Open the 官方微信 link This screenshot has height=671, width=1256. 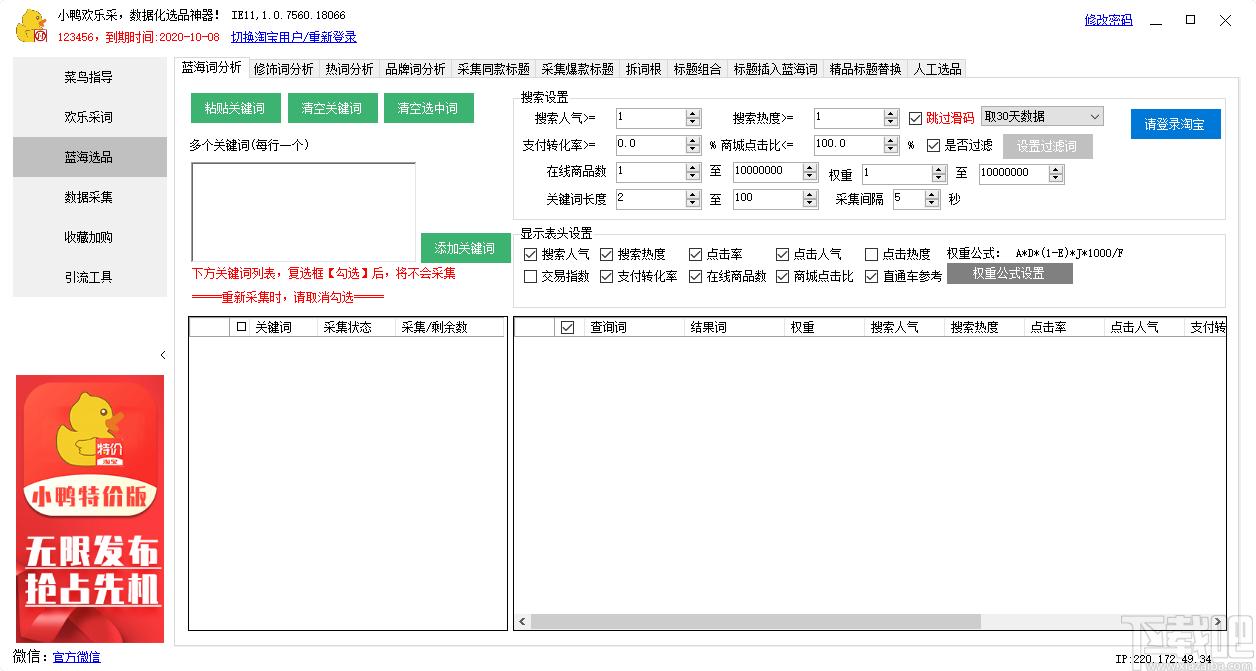(76, 657)
